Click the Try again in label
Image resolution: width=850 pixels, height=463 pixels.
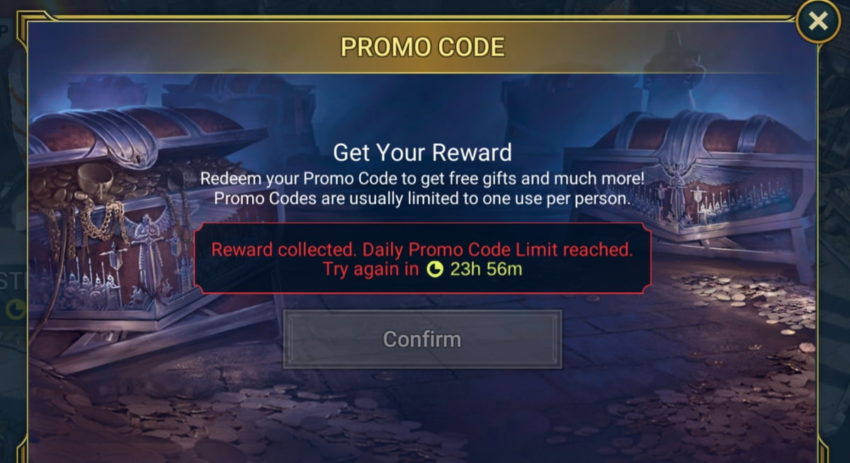pos(371,269)
